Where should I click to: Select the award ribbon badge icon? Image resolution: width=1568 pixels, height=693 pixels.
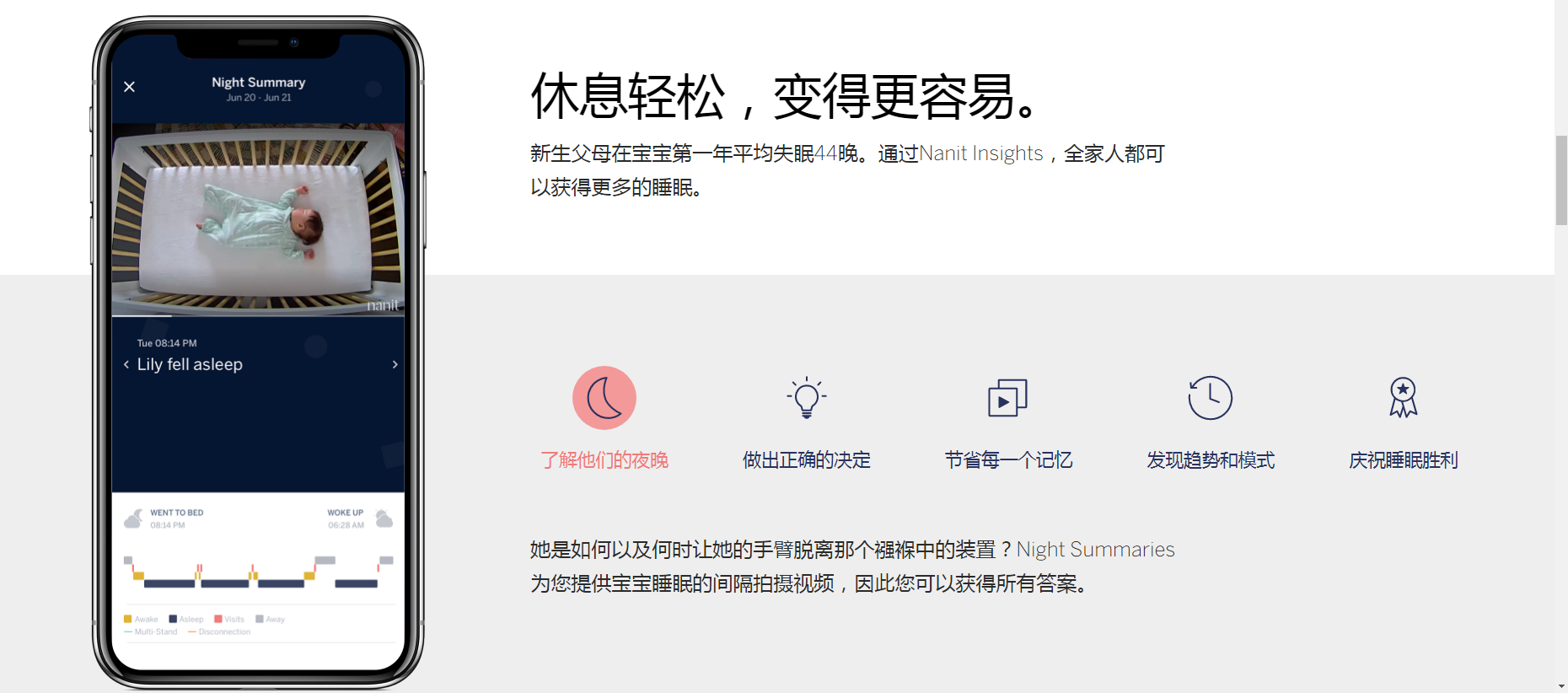tap(1404, 398)
